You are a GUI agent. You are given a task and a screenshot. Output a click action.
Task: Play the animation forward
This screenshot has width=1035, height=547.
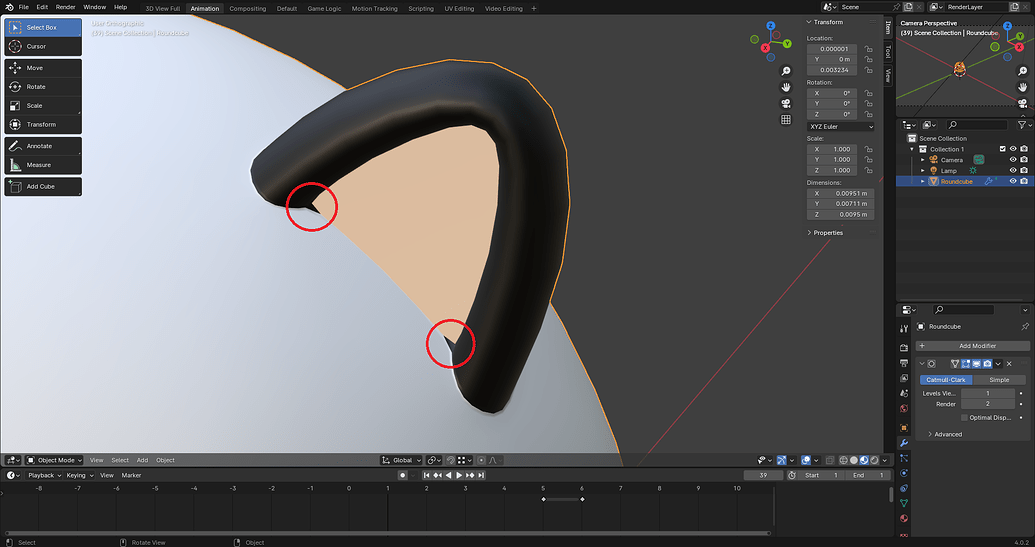coord(459,475)
